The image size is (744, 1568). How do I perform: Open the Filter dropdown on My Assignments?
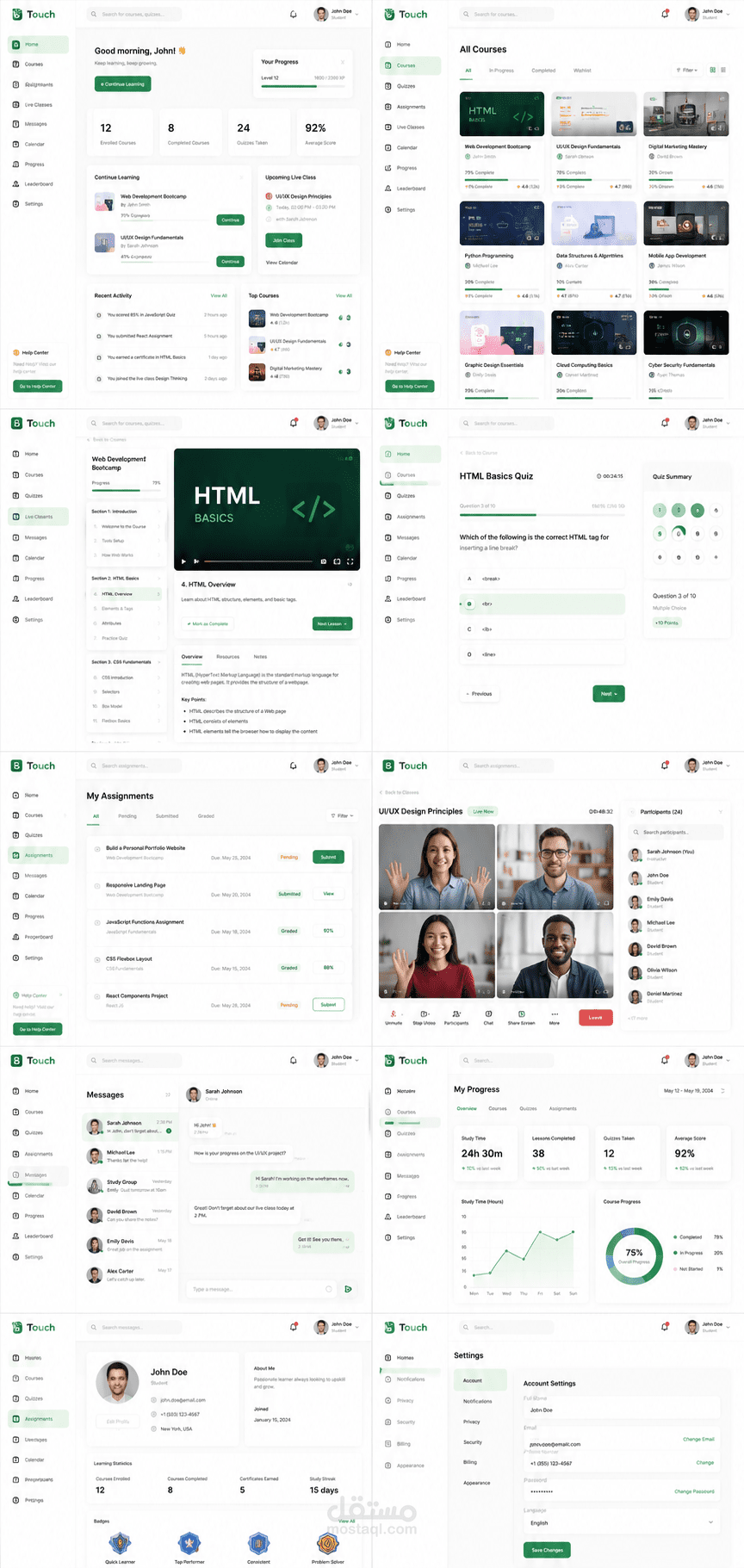point(341,815)
